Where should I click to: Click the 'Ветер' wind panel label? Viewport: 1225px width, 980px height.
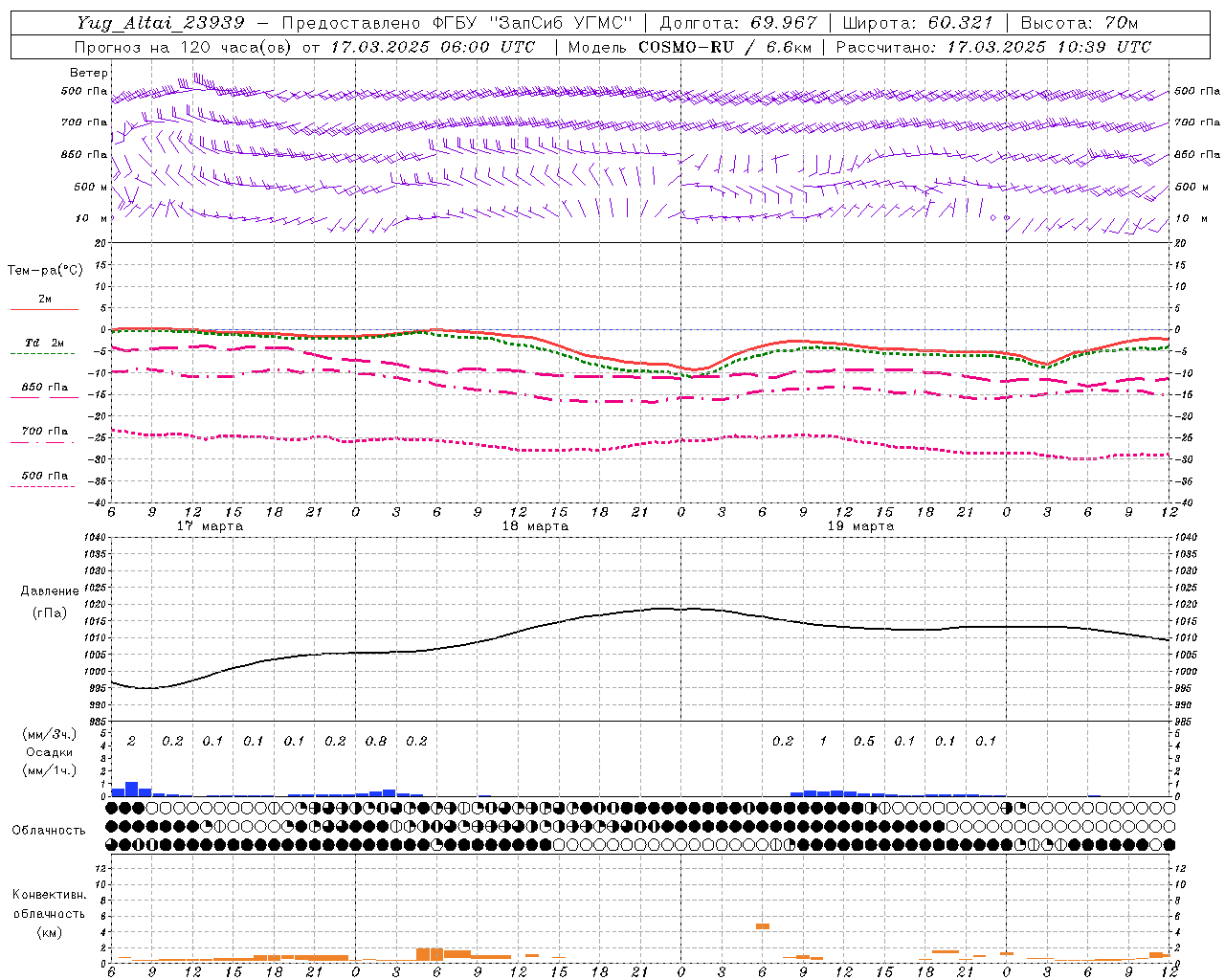pyautogui.click(x=88, y=73)
